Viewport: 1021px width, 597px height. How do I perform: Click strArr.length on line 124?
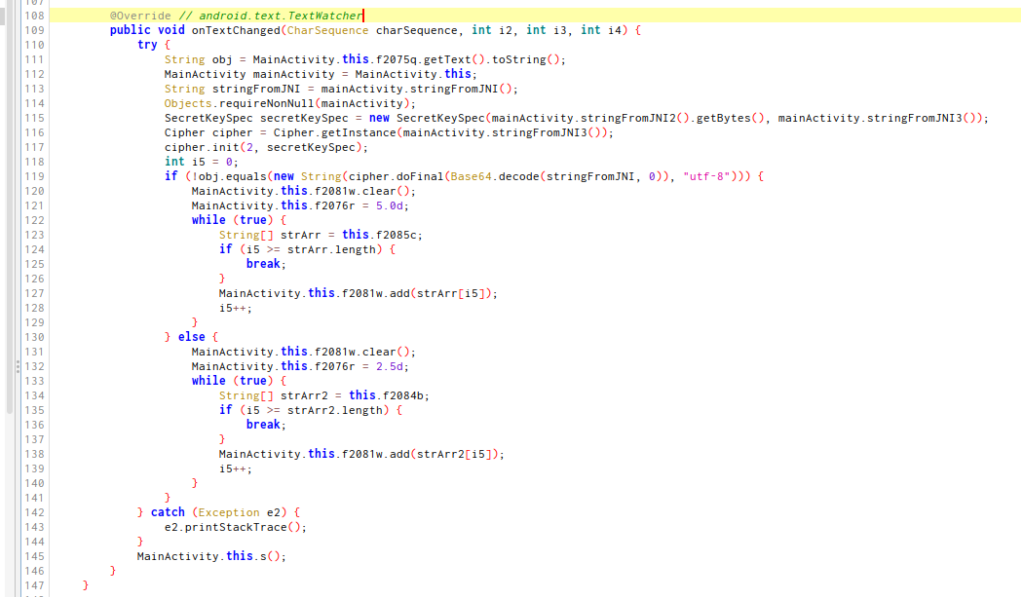pos(331,249)
